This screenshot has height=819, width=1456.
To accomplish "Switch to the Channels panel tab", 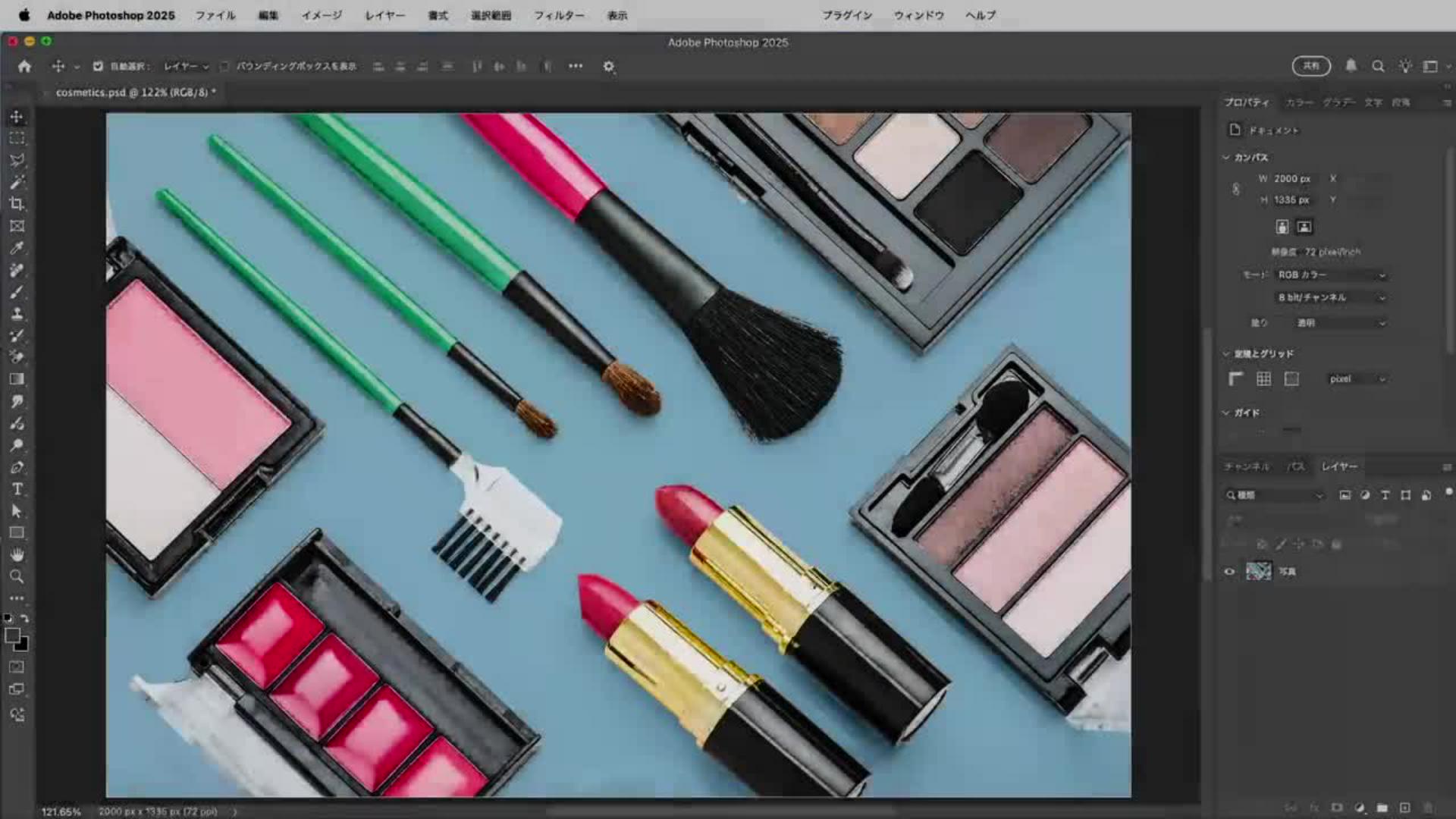I will [1246, 467].
